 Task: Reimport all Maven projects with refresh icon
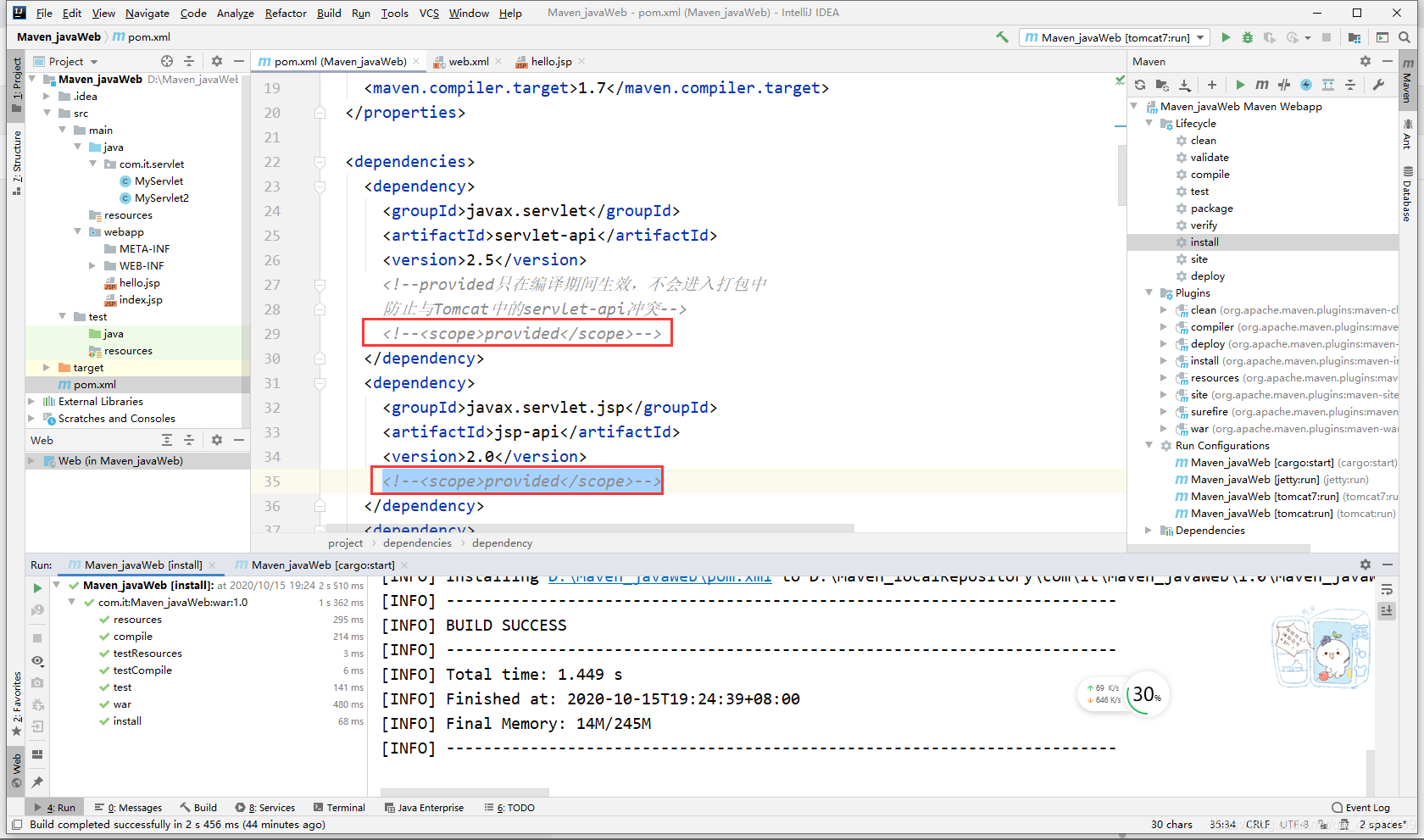coord(1140,85)
